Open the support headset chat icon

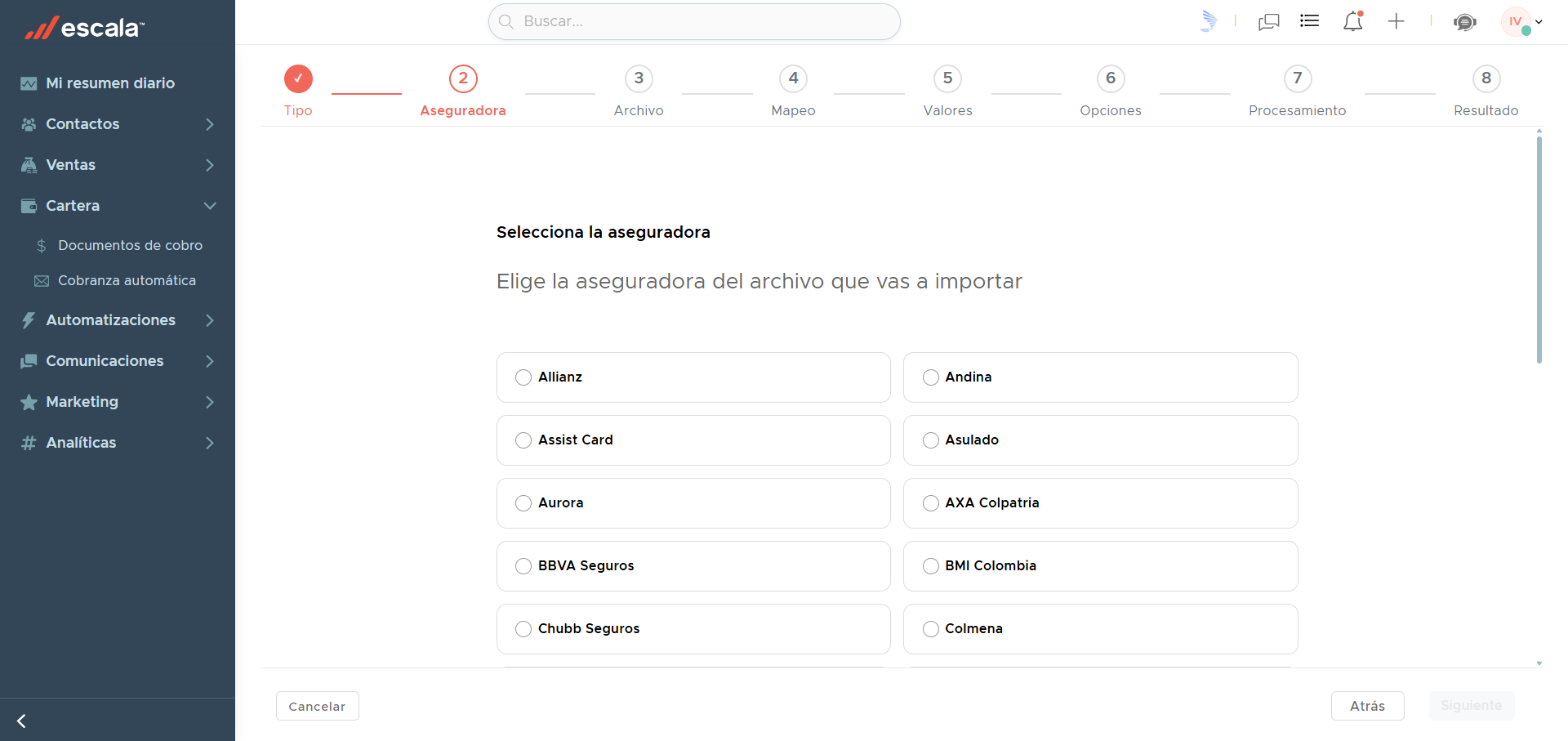pos(1465,22)
